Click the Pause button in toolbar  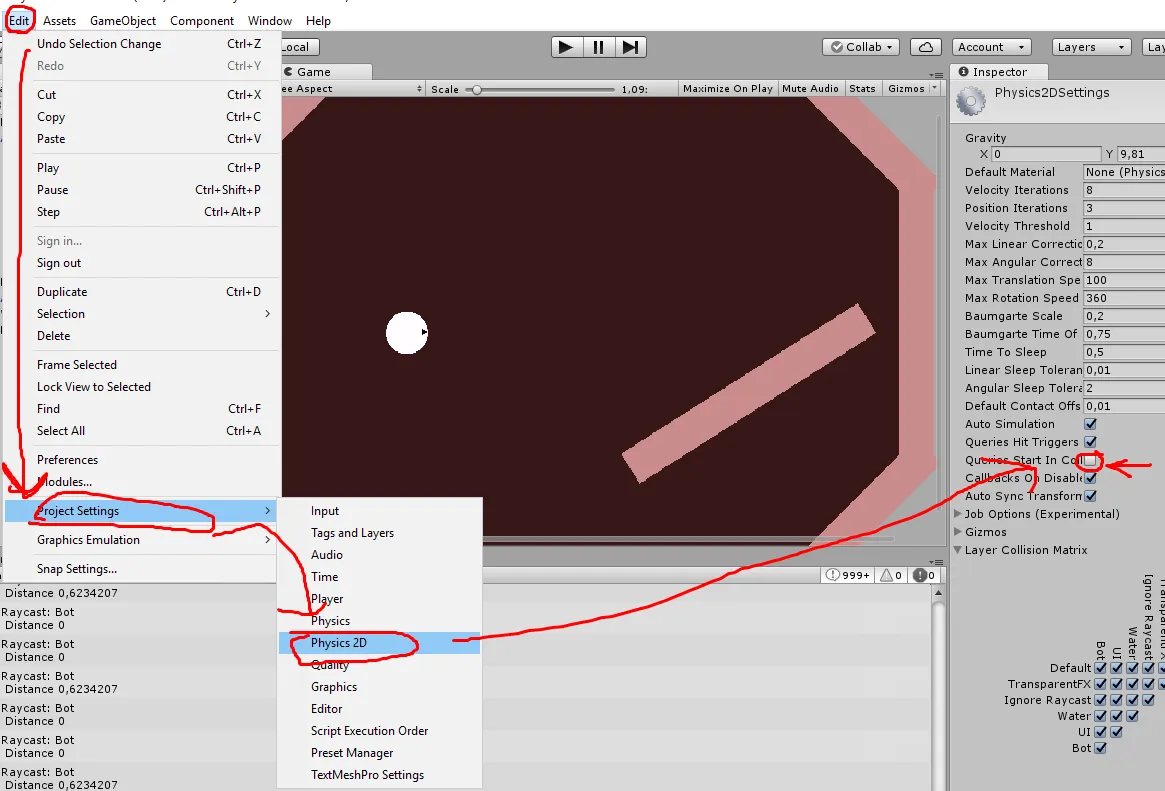[598, 48]
